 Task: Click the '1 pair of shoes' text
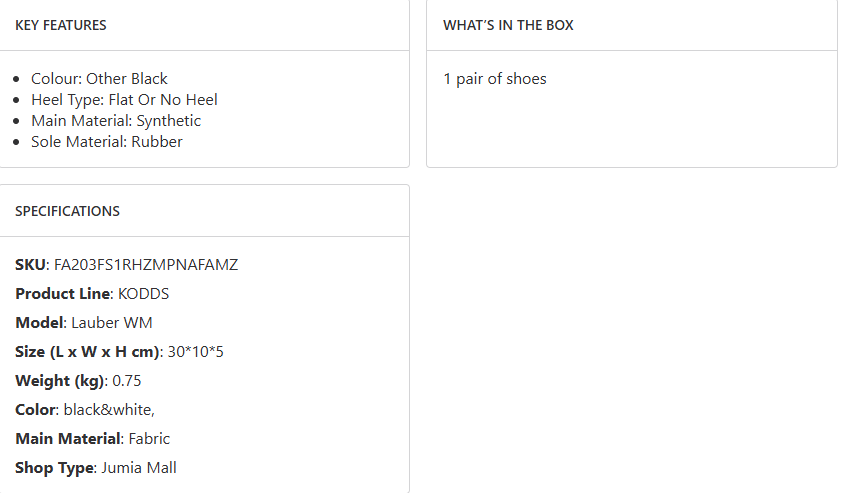coord(495,79)
